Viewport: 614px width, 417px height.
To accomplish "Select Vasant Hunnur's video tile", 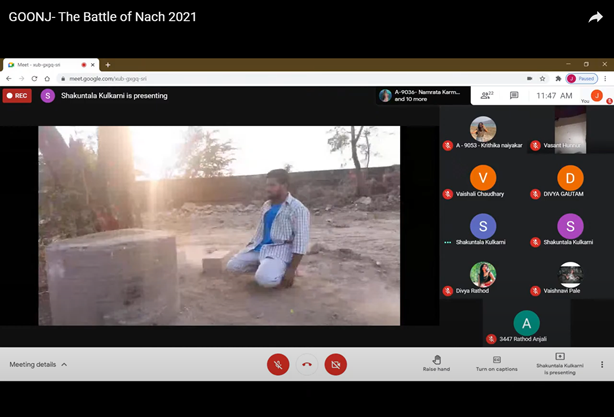I will (571, 130).
